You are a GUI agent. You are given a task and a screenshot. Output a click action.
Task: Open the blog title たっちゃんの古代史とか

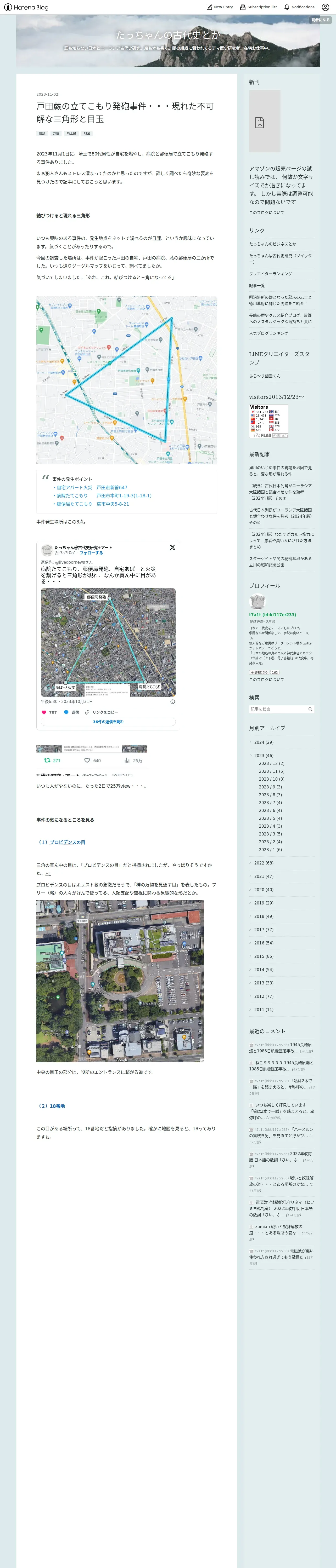pyautogui.click(x=168, y=35)
